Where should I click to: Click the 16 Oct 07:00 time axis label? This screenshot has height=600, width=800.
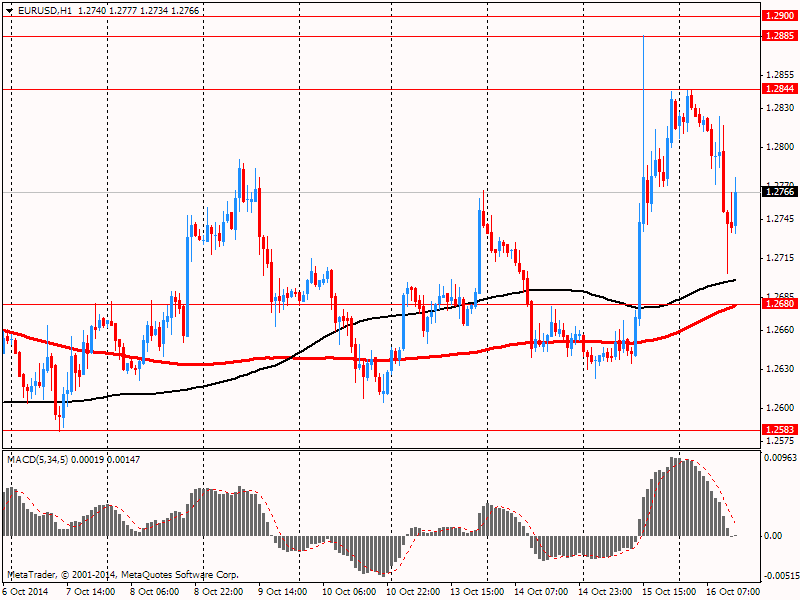point(733,591)
